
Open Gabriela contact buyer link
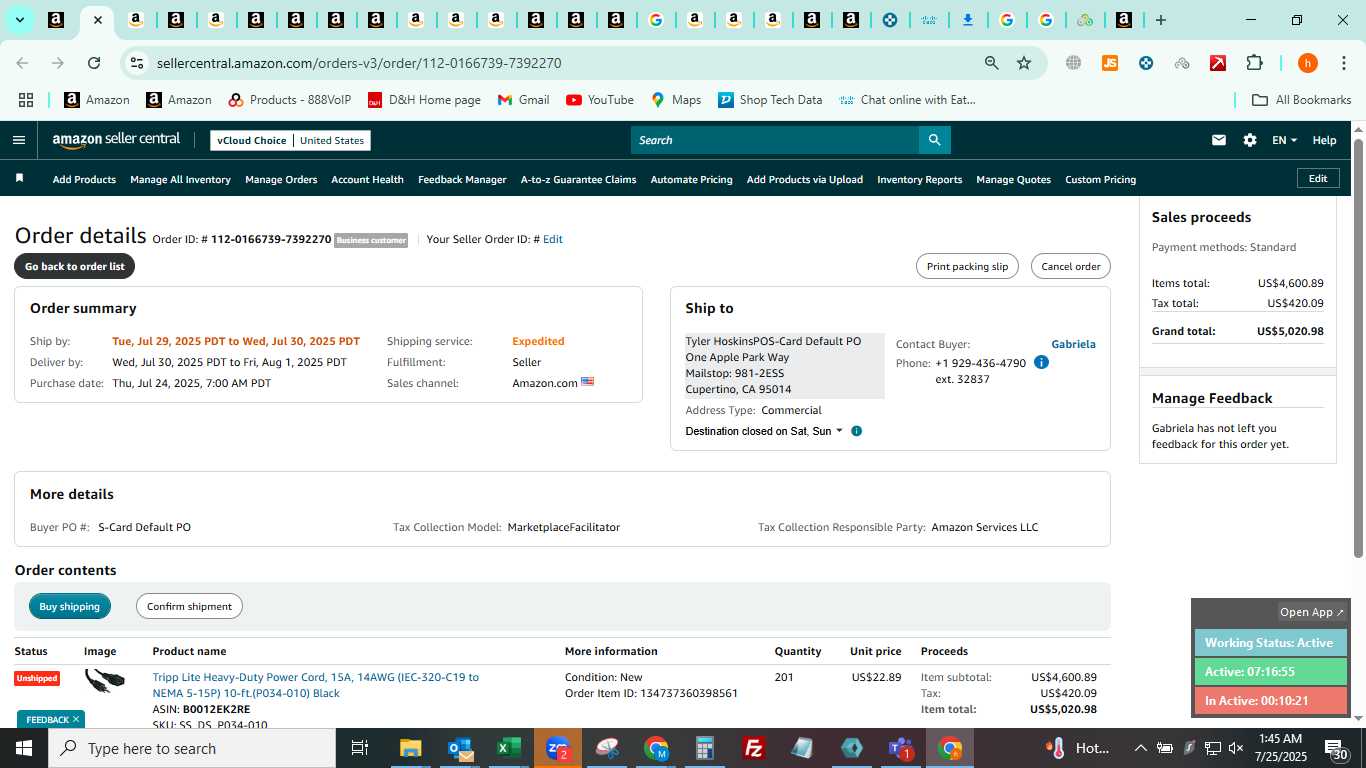click(x=1073, y=344)
